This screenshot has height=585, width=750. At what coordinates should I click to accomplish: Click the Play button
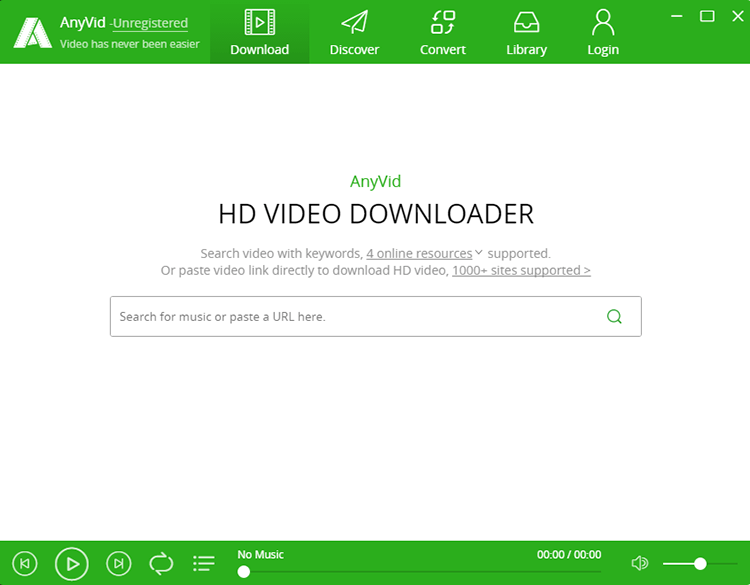72,563
